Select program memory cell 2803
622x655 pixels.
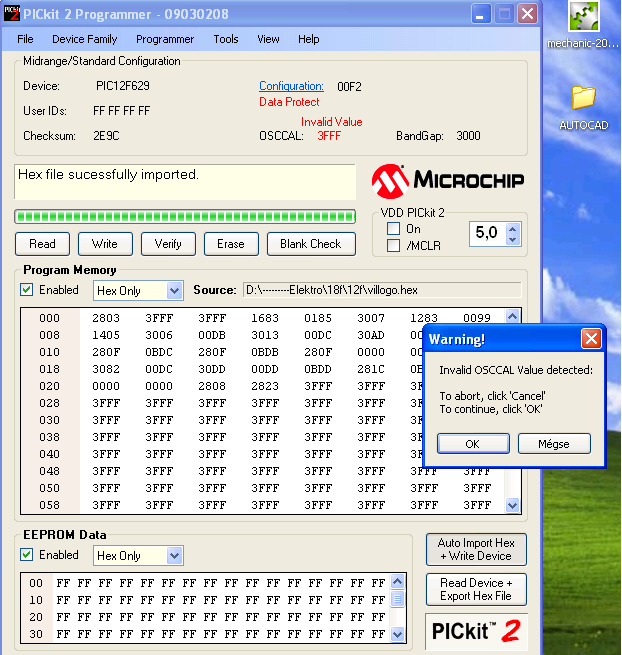tap(106, 318)
